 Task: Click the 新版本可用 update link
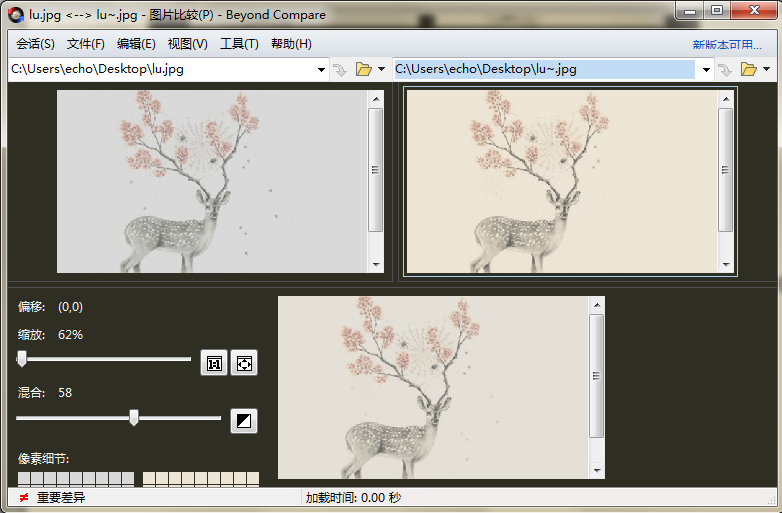(727, 45)
